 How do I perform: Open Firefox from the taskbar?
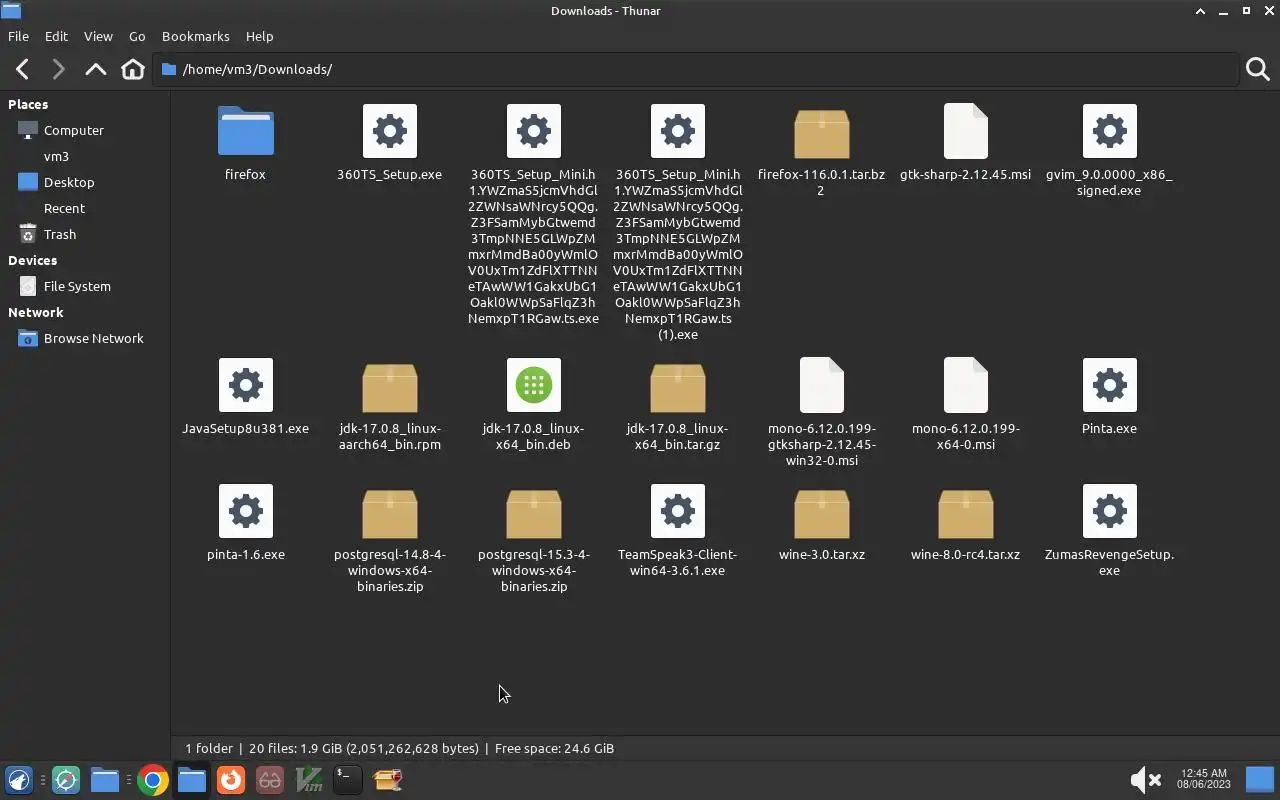[231, 780]
